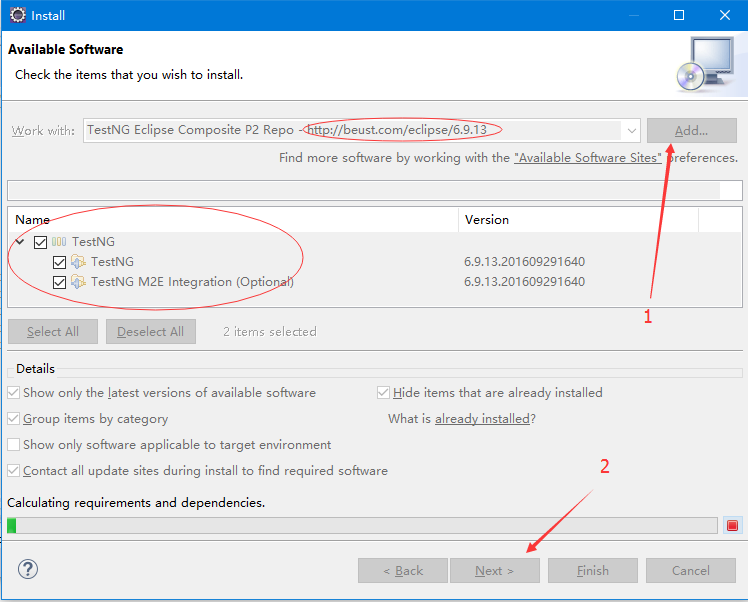The width and height of the screenshot is (748, 602).
Task: Toggle Contact all update sites during install
Action: 14,471
